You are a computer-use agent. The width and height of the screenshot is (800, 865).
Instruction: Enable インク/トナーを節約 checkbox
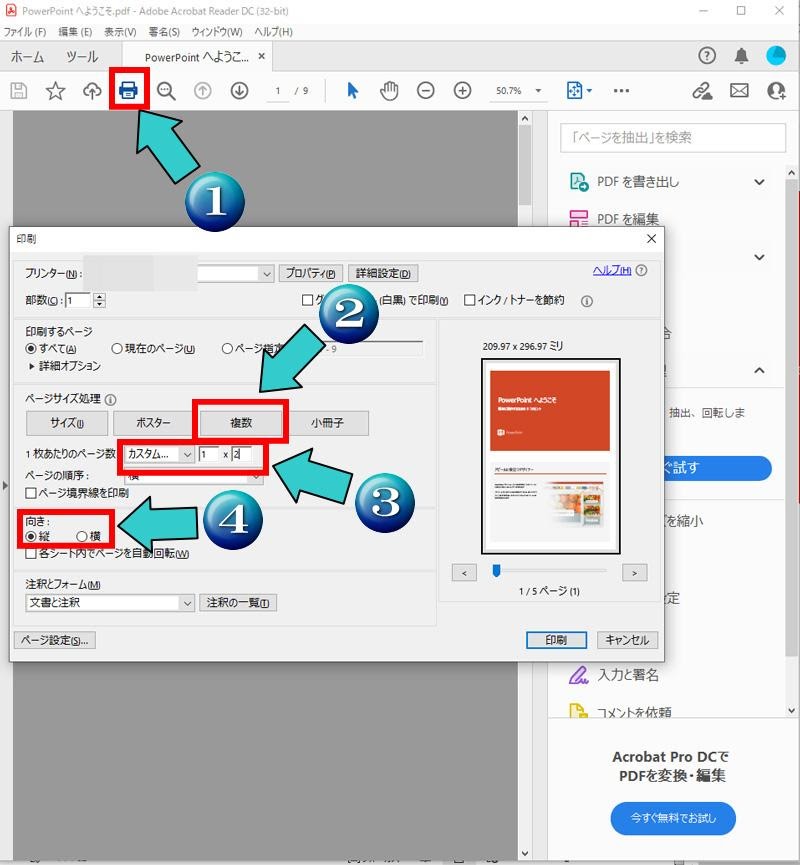(x=470, y=300)
